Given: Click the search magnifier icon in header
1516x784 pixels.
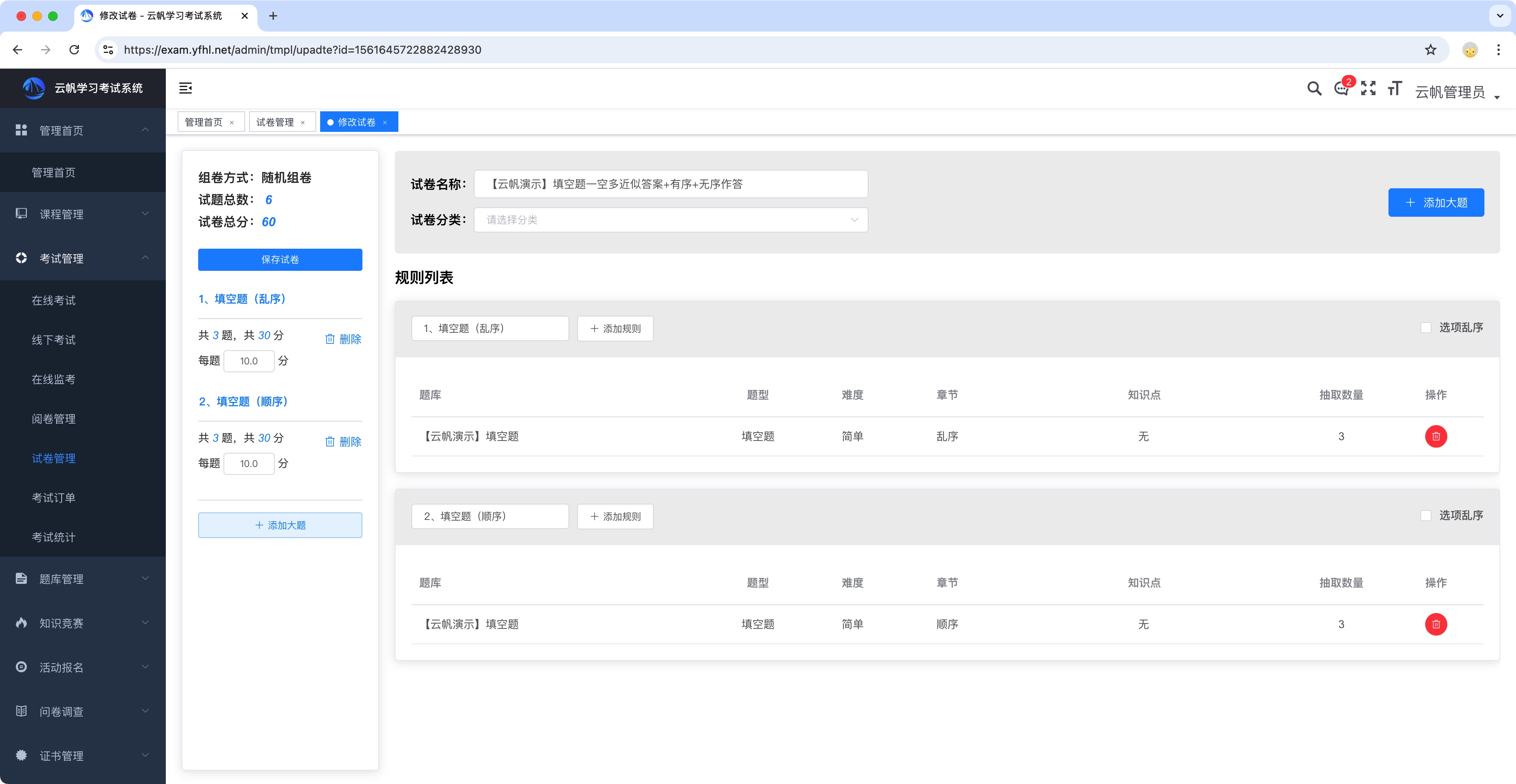Looking at the screenshot, I should point(1314,88).
